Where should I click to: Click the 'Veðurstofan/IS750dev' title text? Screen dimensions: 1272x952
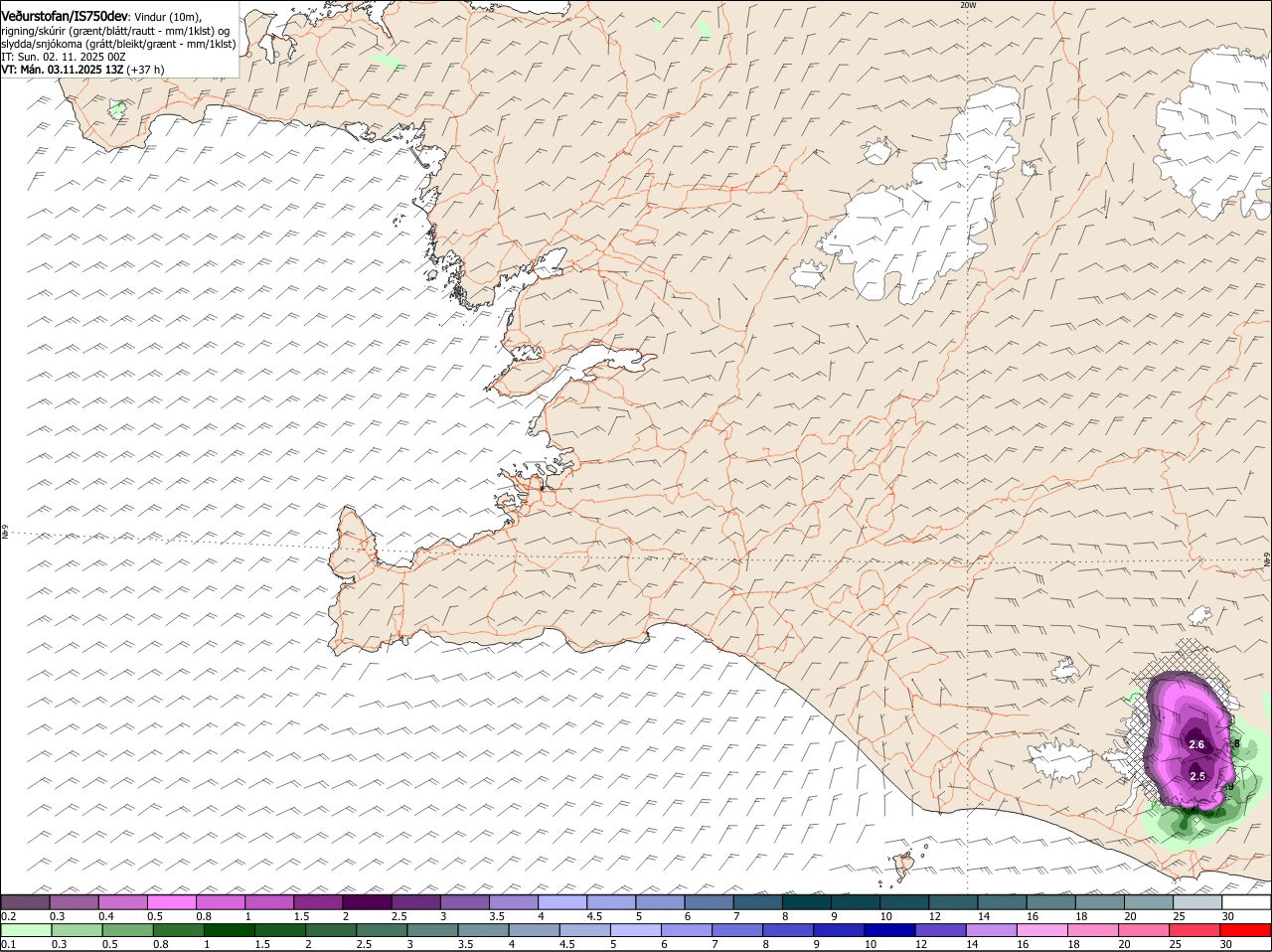65,17
